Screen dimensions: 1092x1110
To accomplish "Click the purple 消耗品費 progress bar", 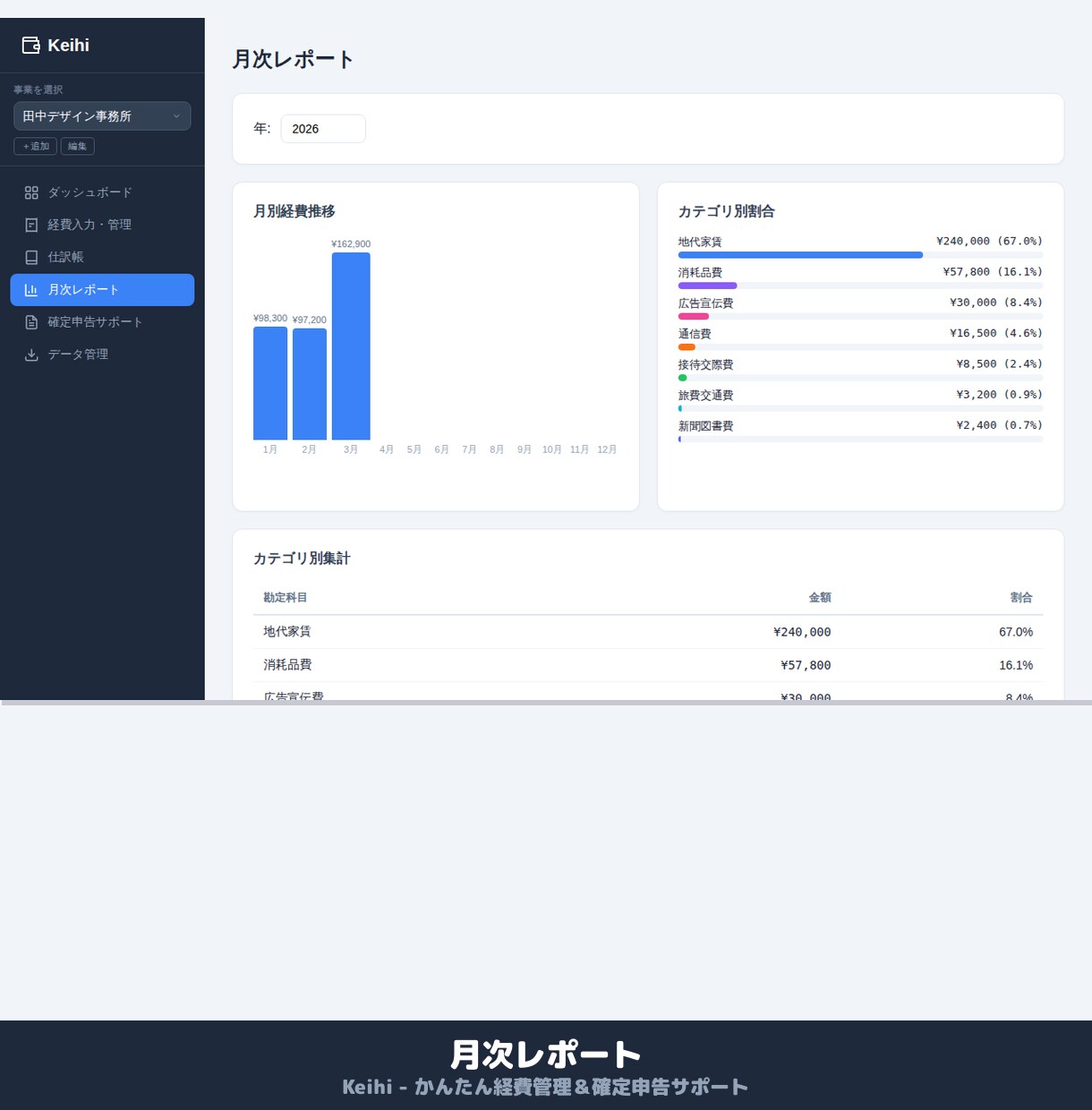I will click(x=707, y=286).
